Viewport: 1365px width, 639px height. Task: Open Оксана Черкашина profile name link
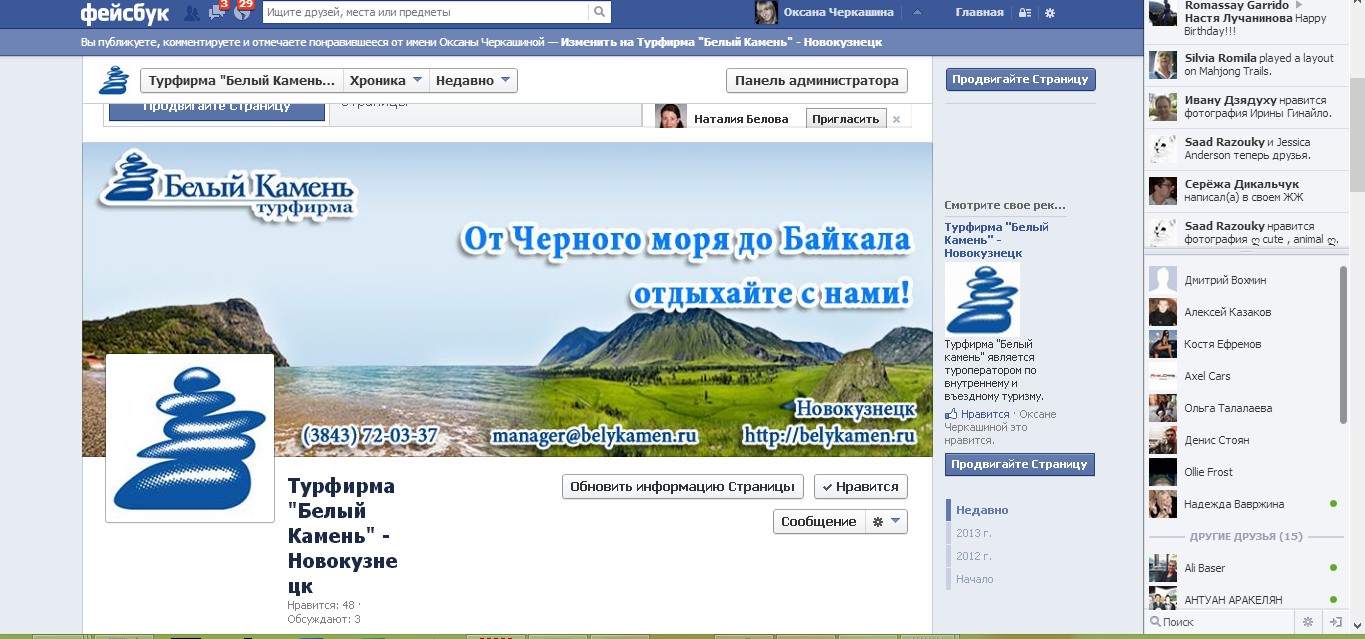click(x=838, y=13)
